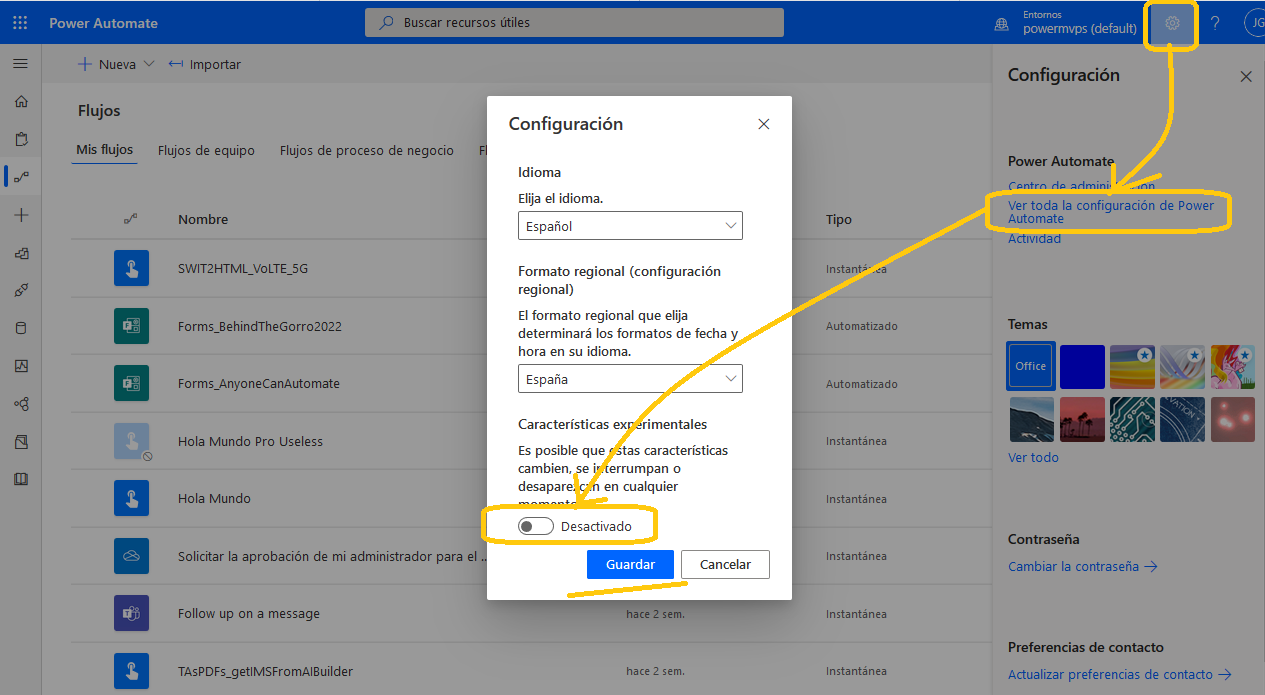Viewport: 1265px width, 695px height.
Task: Click the disabled Hola Mundo Pro Useless icon
Action: [131, 441]
